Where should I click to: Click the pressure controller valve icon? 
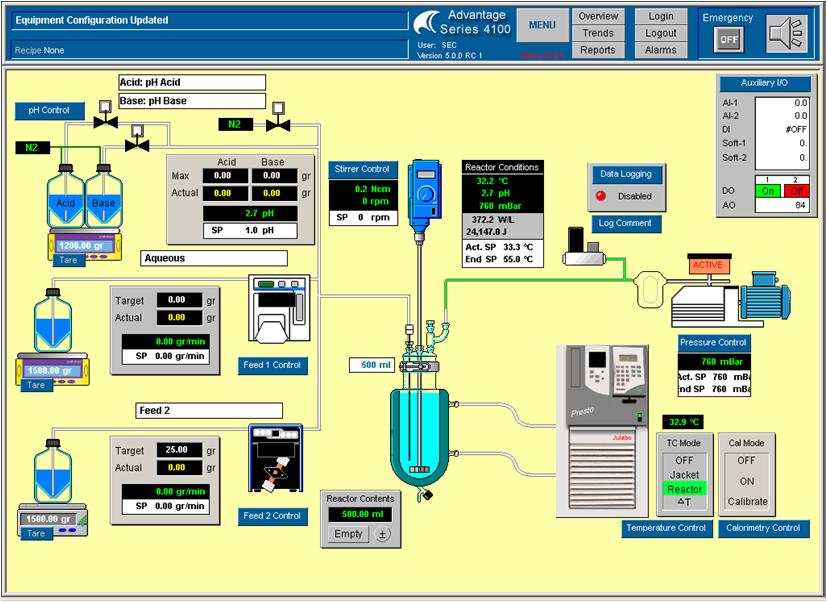tap(584, 247)
